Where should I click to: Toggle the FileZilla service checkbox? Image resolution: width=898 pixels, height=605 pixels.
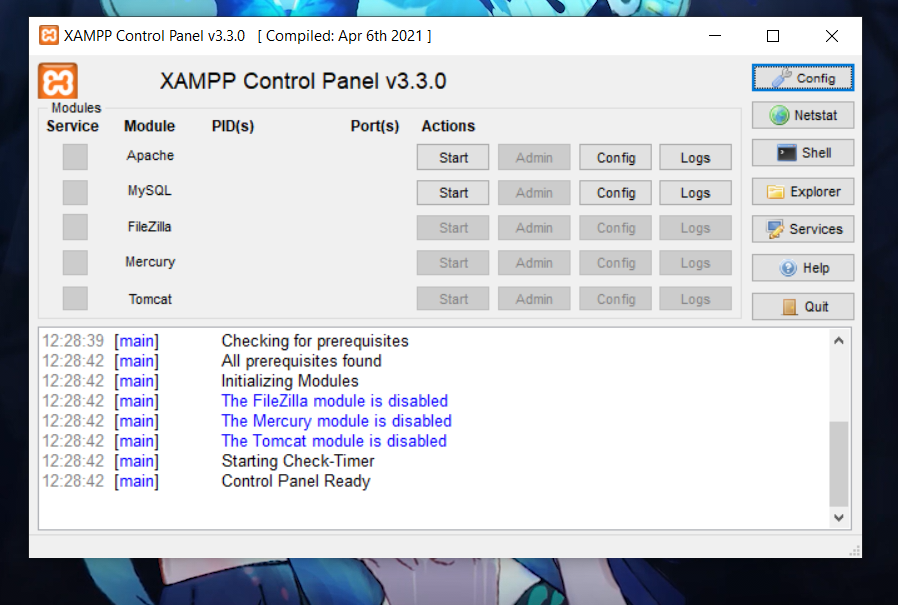pyautogui.click(x=75, y=227)
